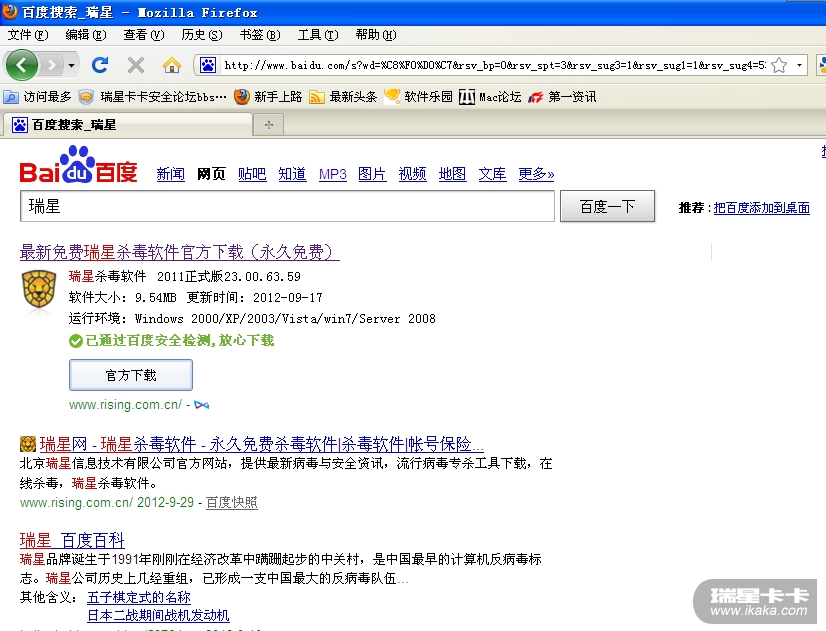826x631 pixels.
Task: Open the Mac论坛 bookmark
Action: 490,97
